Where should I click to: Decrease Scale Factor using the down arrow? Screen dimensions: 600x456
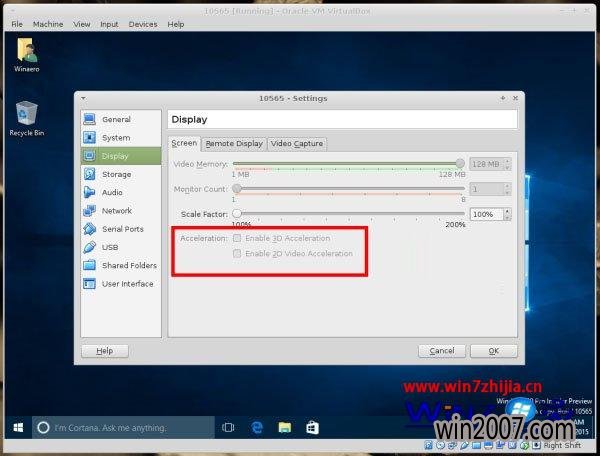point(507,218)
